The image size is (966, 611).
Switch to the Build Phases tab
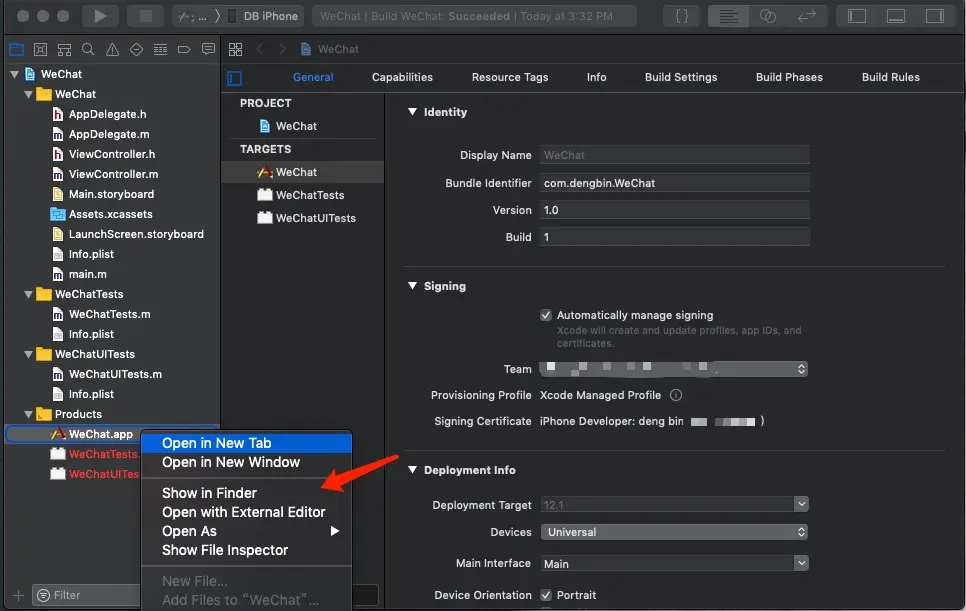click(x=789, y=77)
